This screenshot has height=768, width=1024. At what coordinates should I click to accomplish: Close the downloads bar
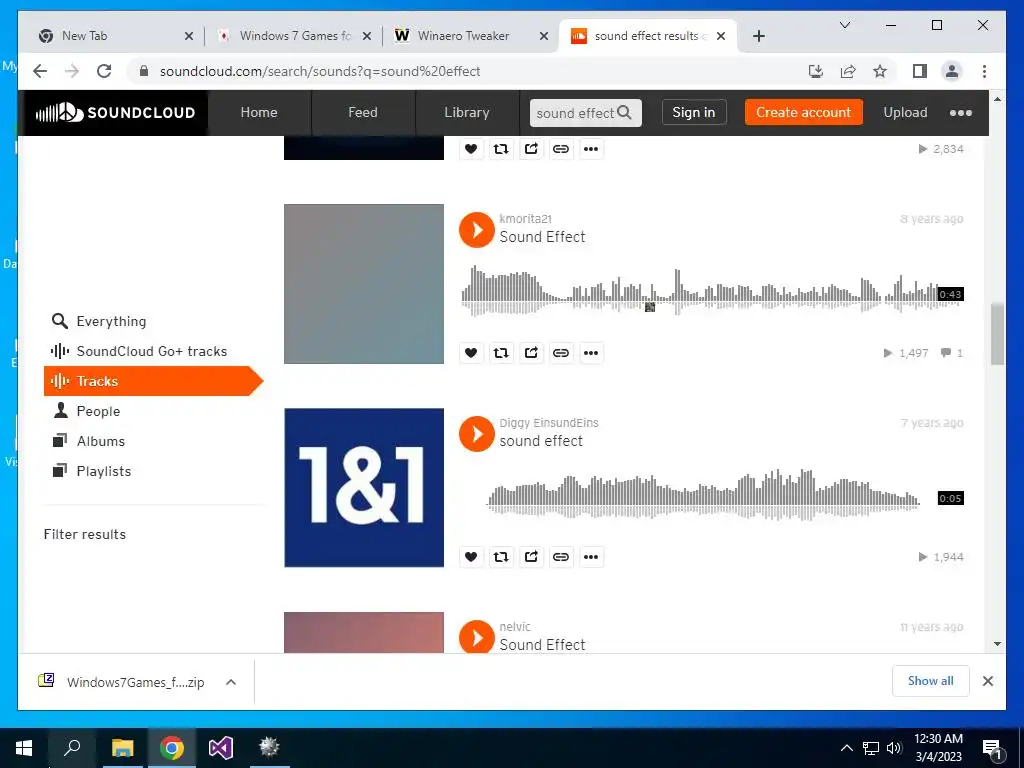click(x=988, y=681)
